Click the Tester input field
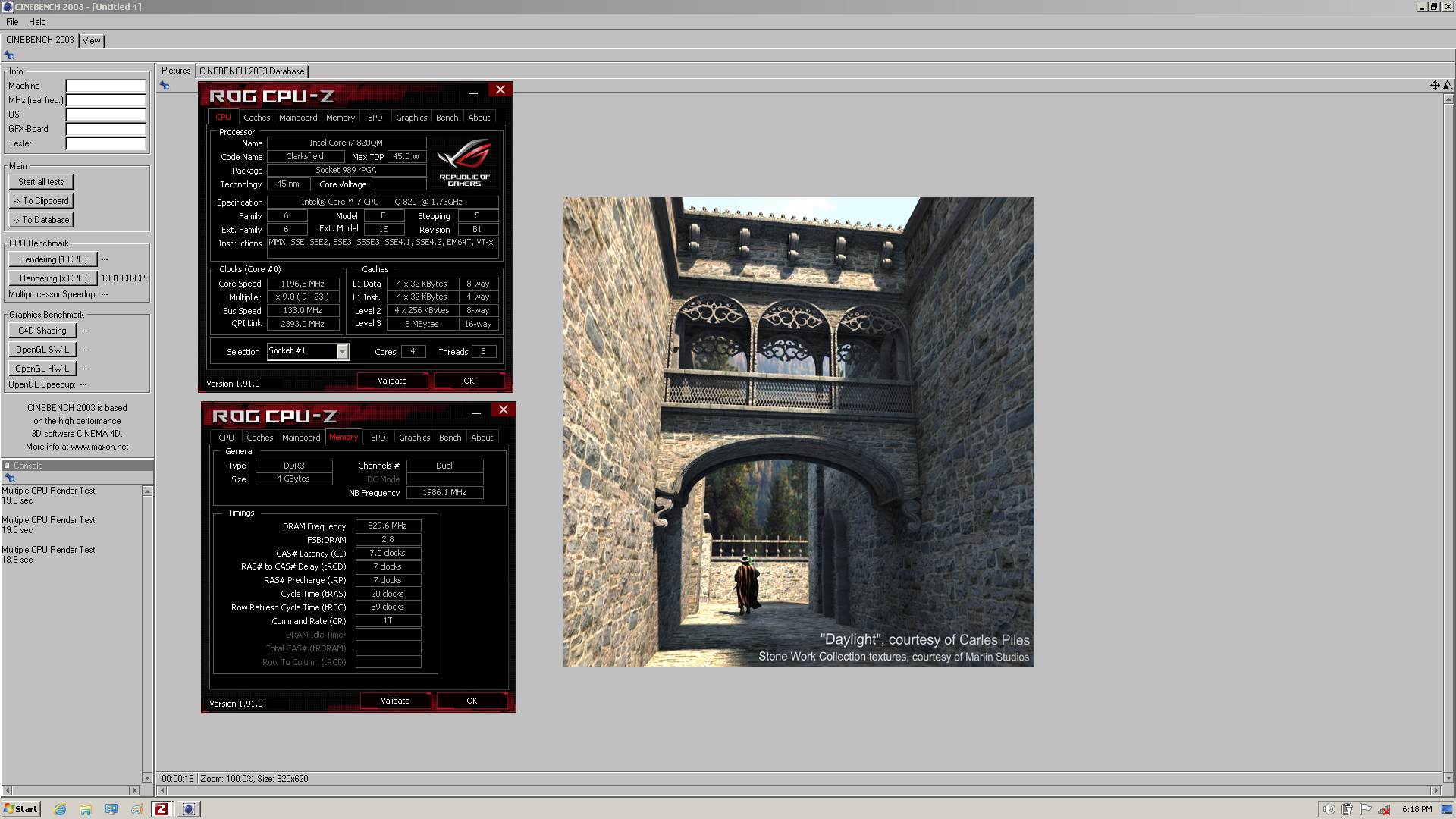This screenshot has width=1456, height=819. point(105,143)
